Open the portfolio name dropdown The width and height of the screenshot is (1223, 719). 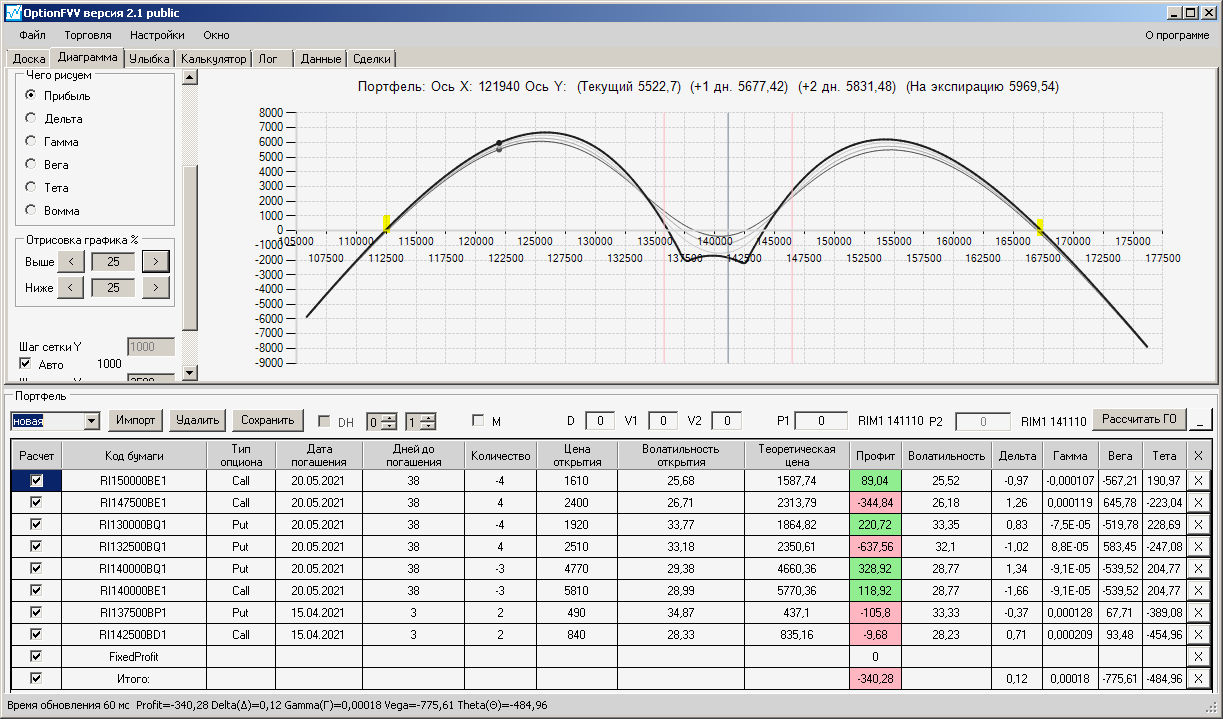pyautogui.click(x=92, y=421)
